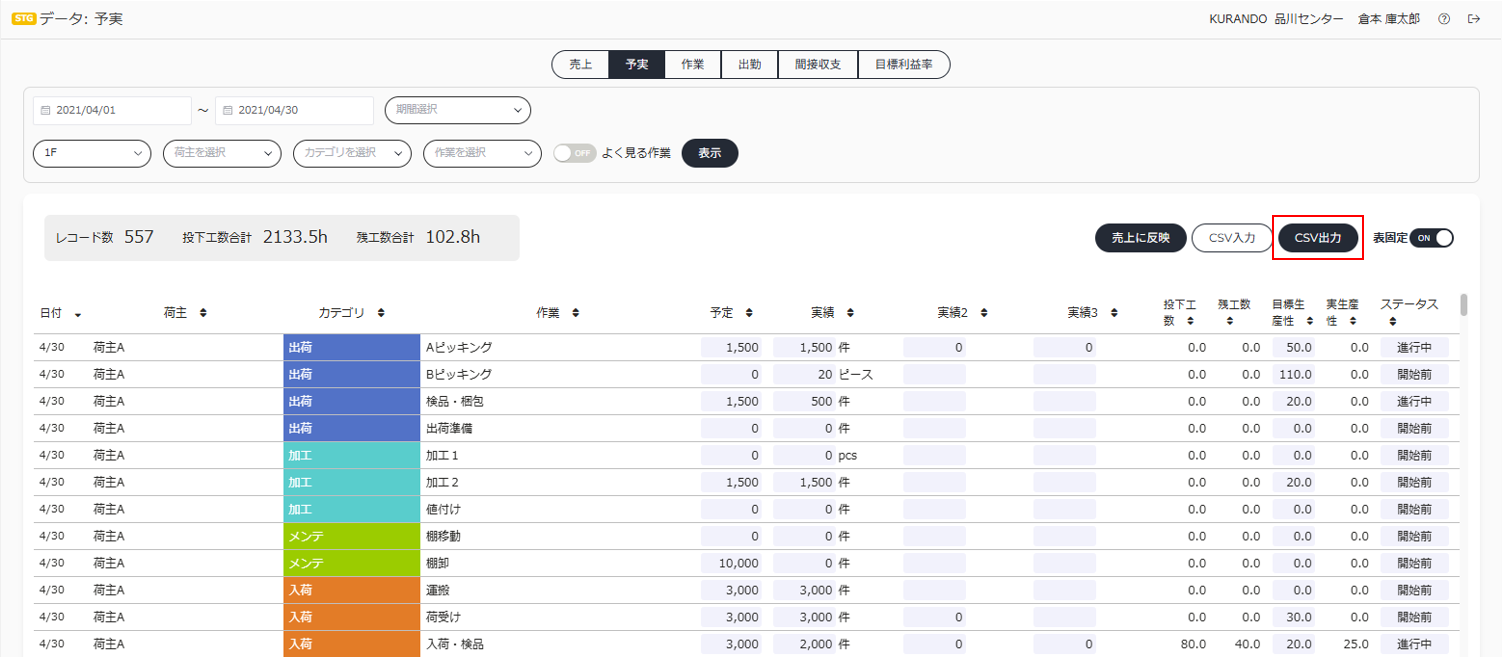
Task: Click user name 倉本 庫太郎
Action: (1389, 19)
